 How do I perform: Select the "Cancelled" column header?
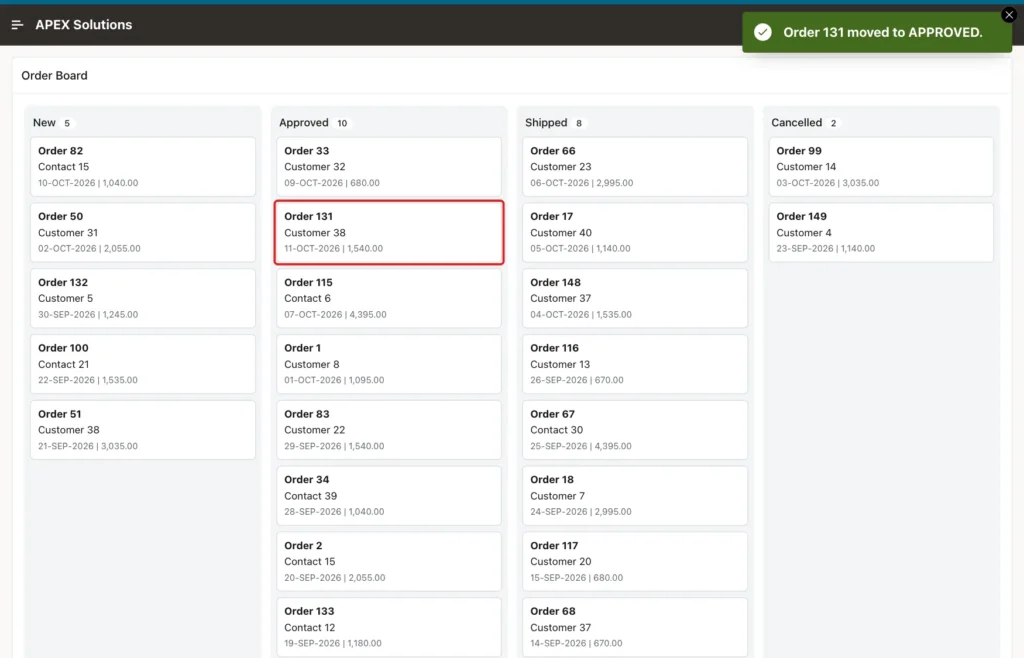[797, 123]
